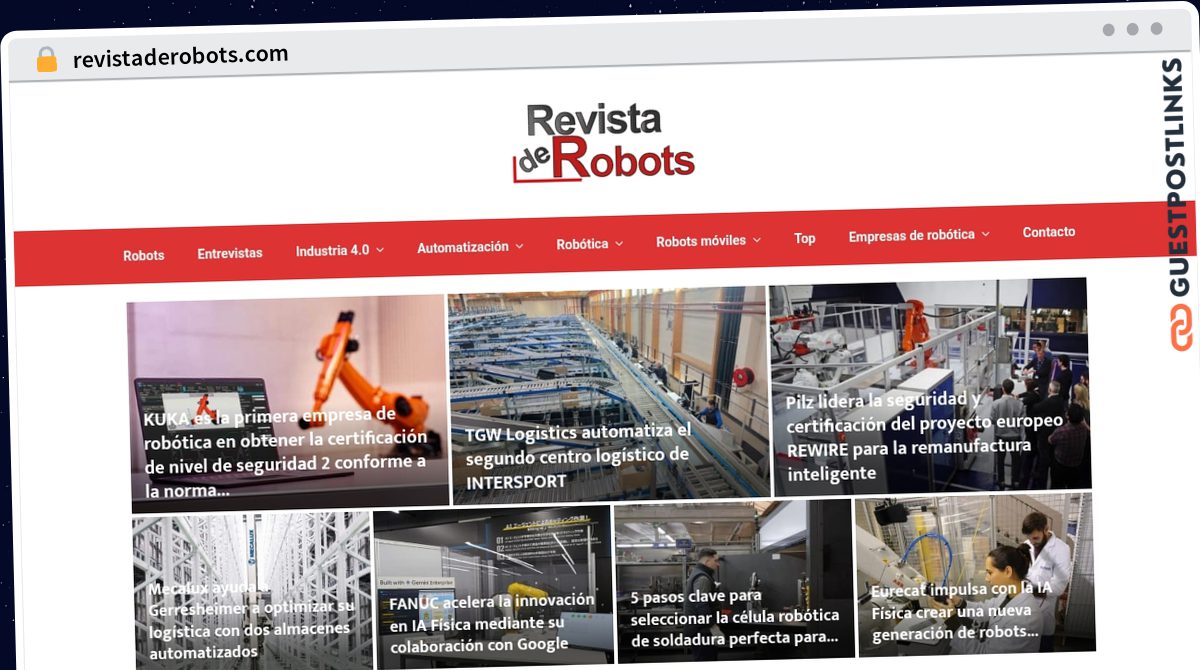Select the revistaderobots.com address bar
The height and width of the screenshot is (670, 1200).
(x=180, y=57)
